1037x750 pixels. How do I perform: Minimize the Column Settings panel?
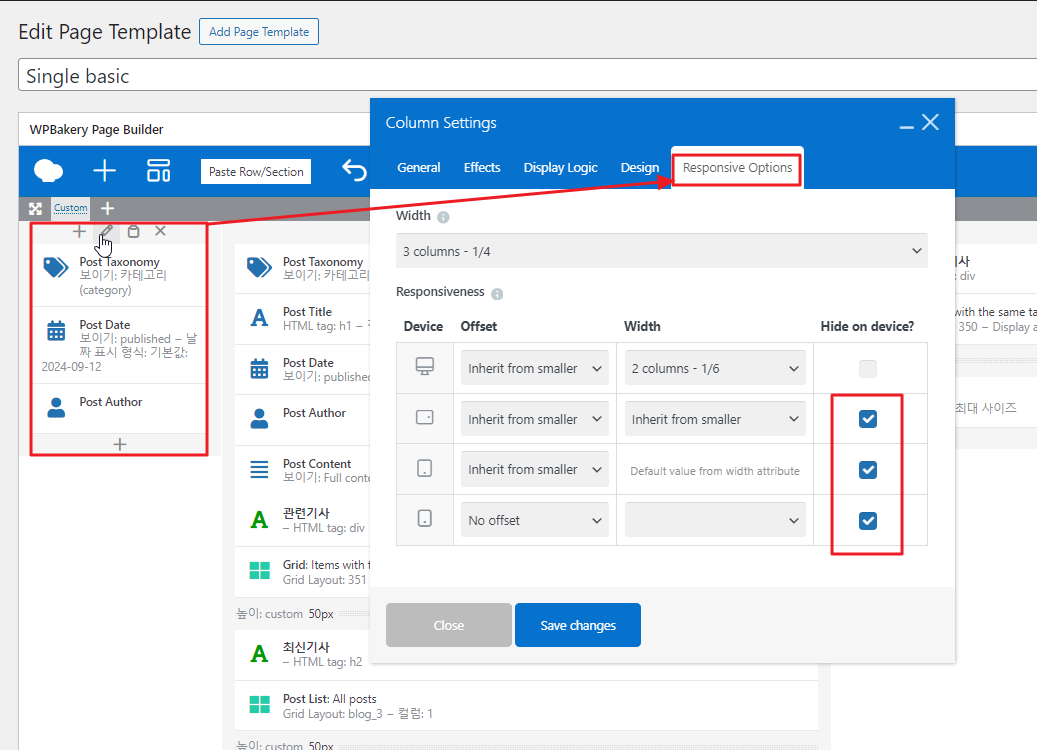(907, 126)
